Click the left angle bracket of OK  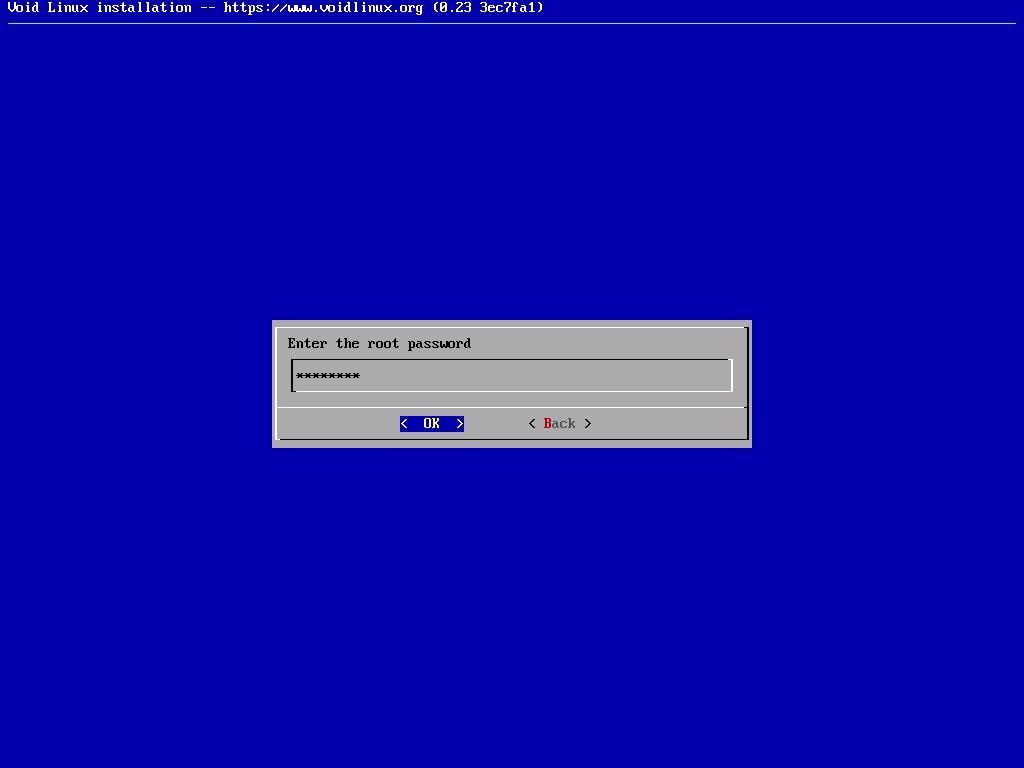pyautogui.click(x=404, y=423)
